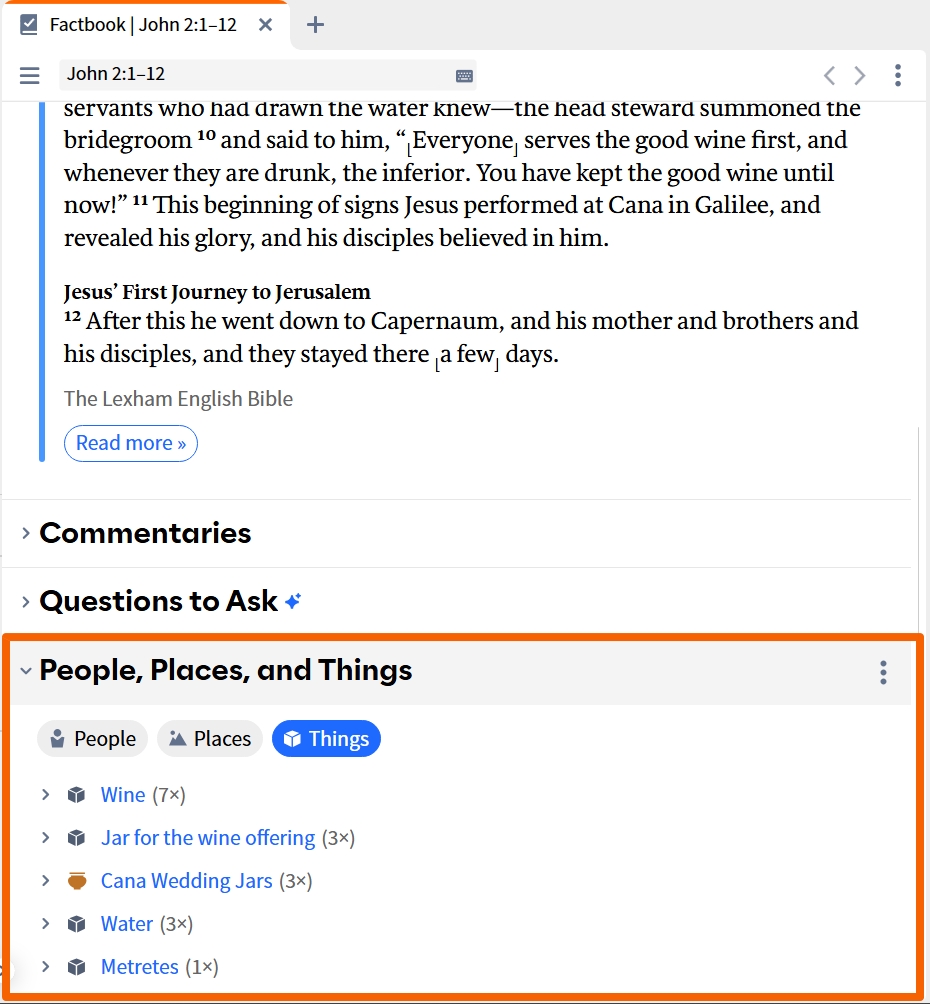
Task: Go forward with the right arrow
Action: (x=860, y=76)
